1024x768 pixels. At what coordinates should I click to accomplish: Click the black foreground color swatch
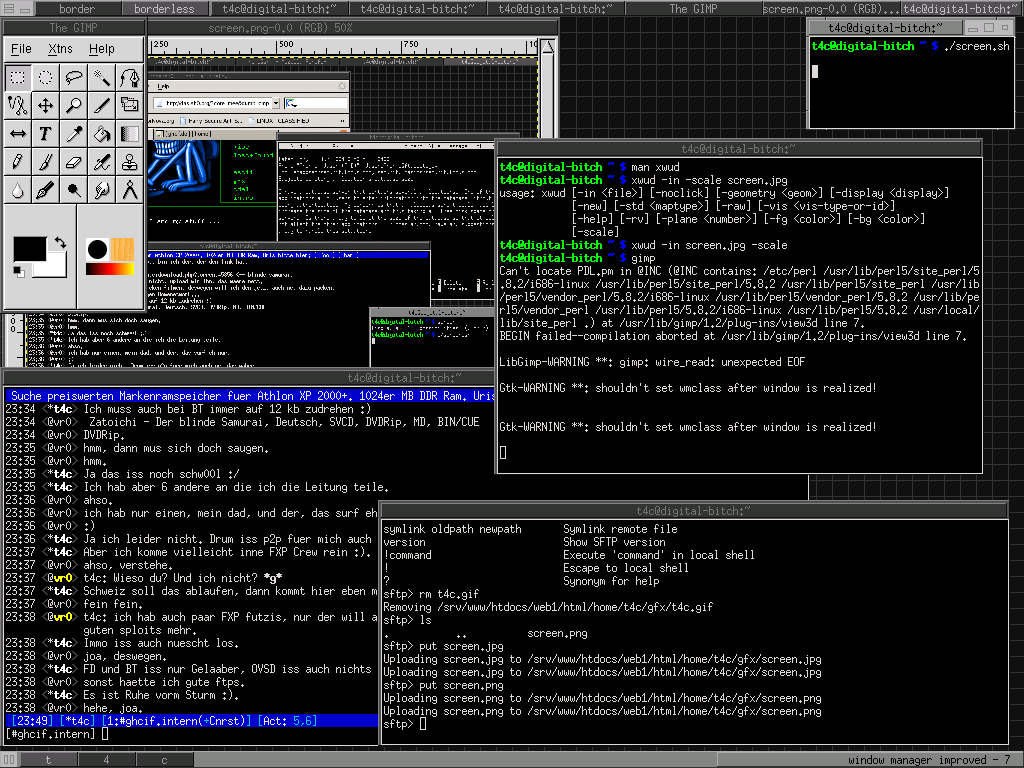29,249
